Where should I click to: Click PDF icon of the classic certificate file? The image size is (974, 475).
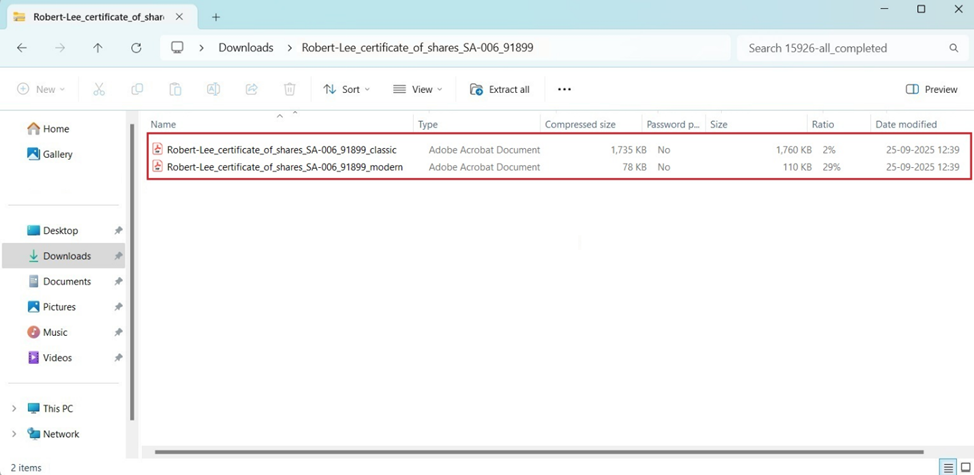158,149
